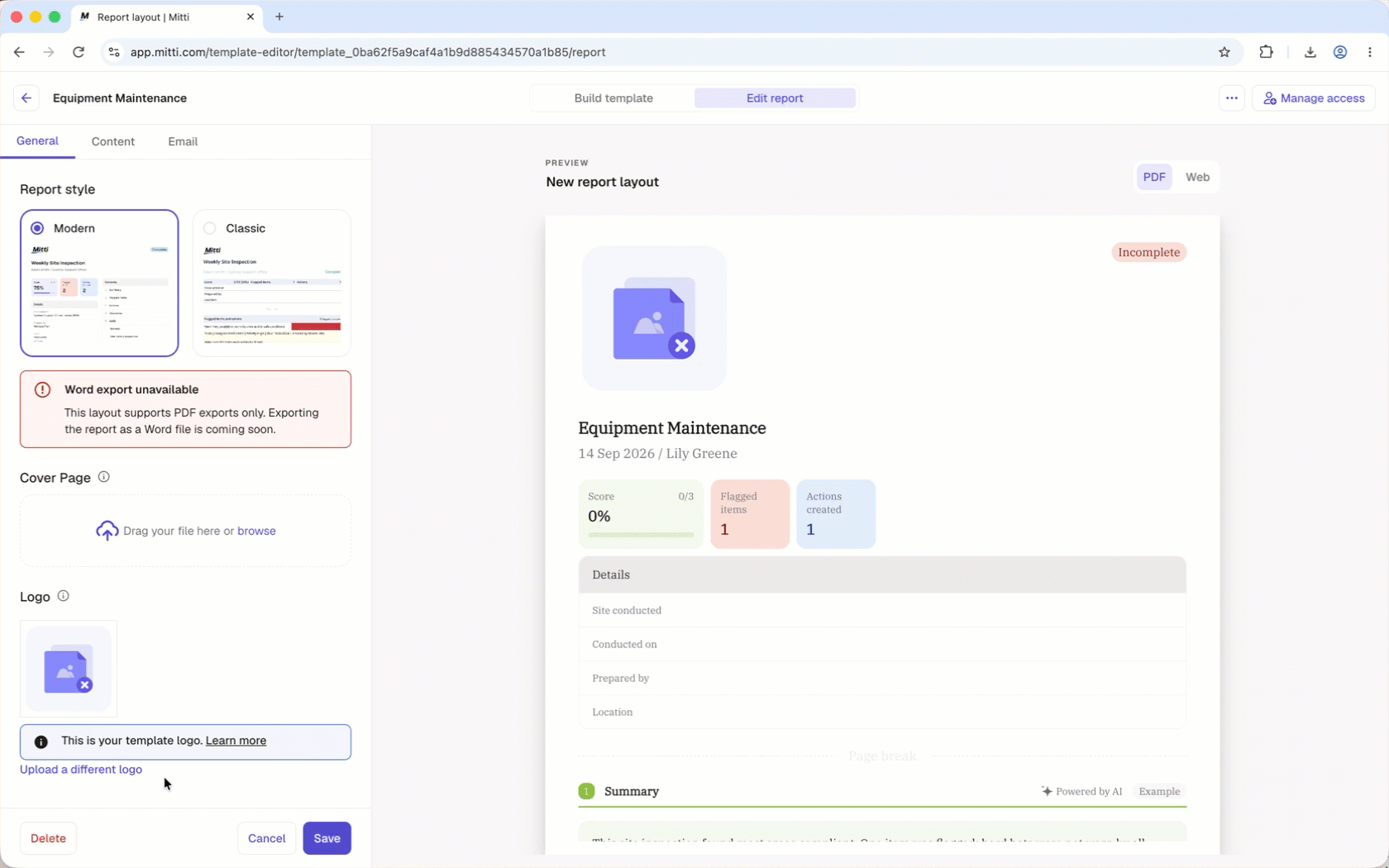Click the Delete button

[x=48, y=838]
